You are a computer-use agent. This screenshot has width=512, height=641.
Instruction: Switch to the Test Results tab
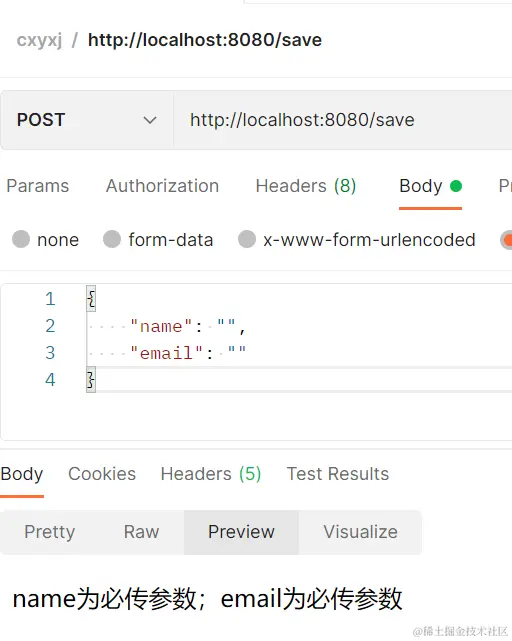pyautogui.click(x=338, y=474)
